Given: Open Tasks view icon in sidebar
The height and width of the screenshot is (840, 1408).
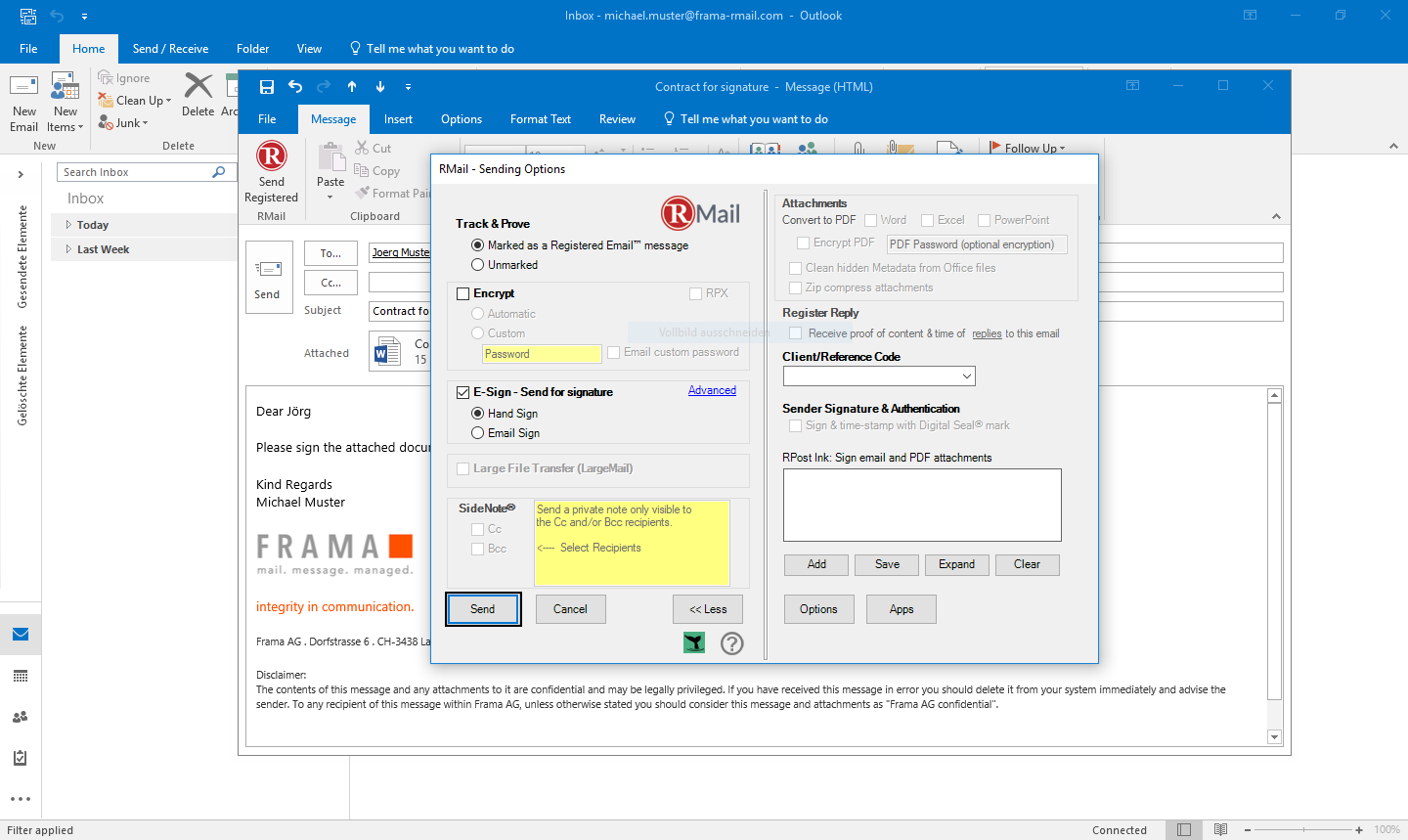Looking at the screenshot, I should point(21,758).
